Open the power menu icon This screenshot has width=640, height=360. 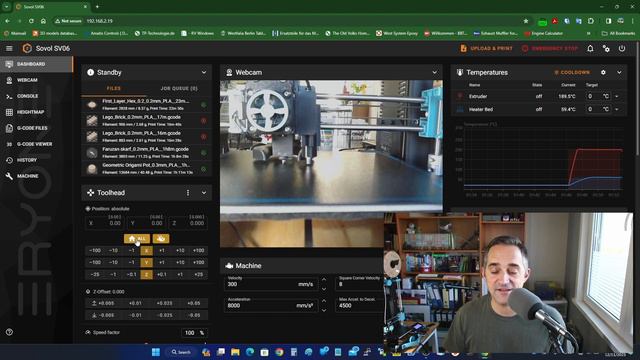pyautogui.click(x=622, y=48)
